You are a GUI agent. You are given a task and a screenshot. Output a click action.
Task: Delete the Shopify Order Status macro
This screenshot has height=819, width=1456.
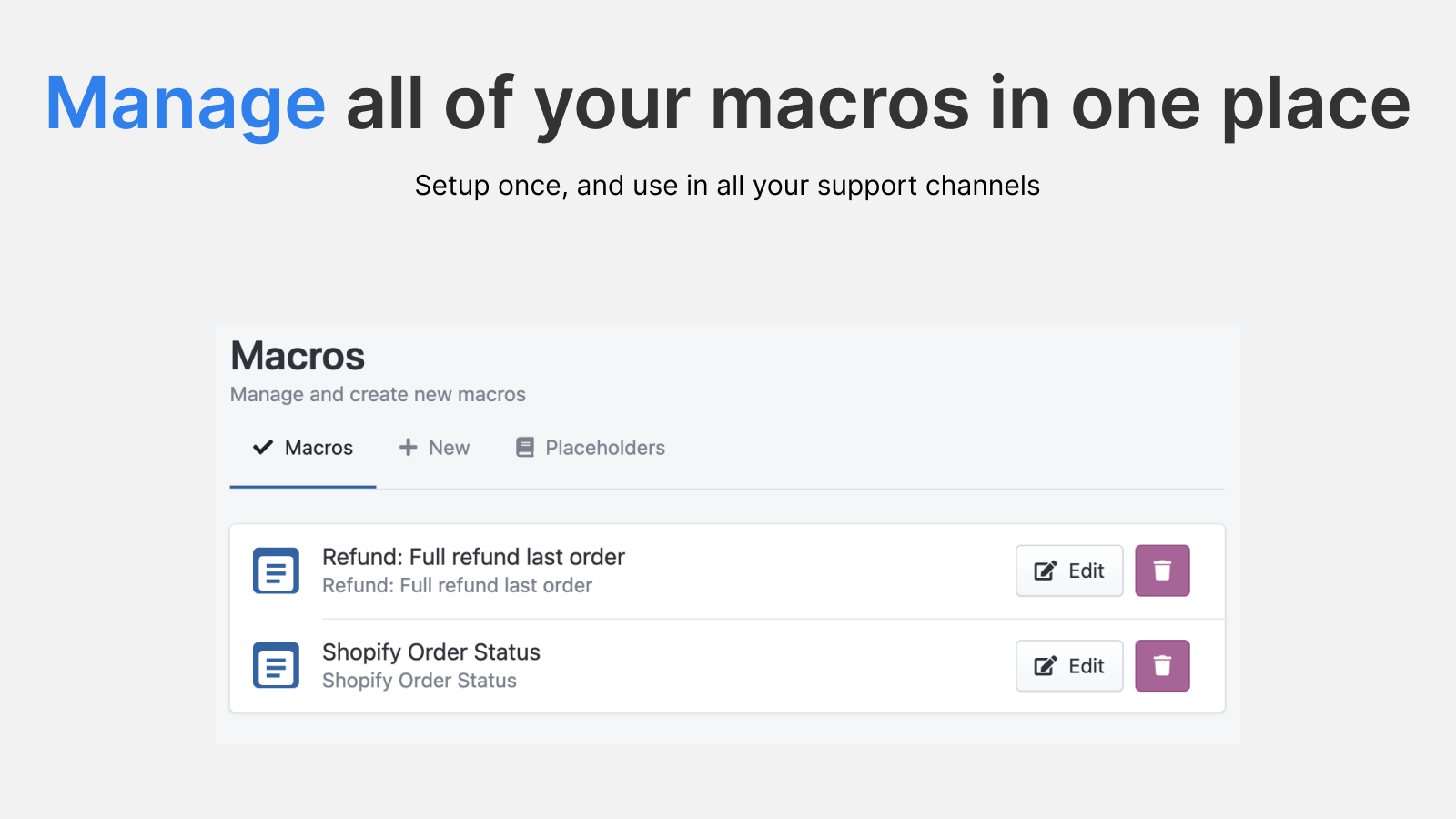click(x=1162, y=665)
